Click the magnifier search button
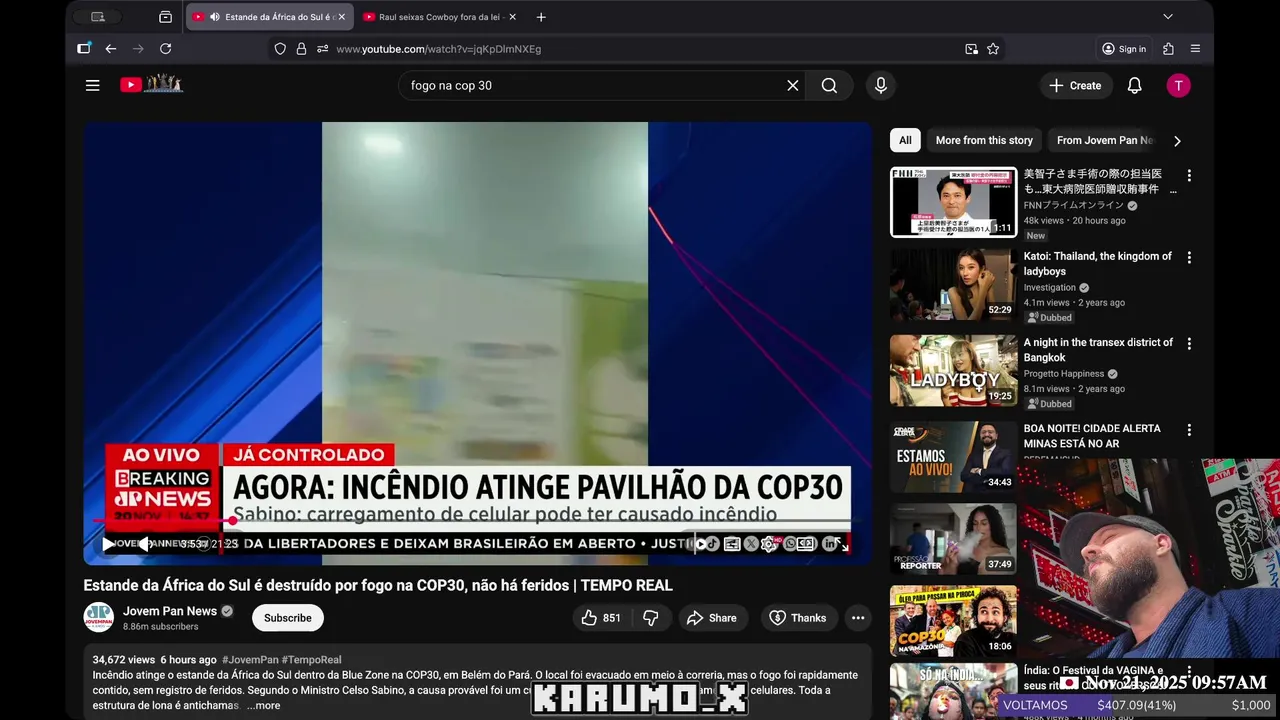The image size is (1280, 720). coord(829,85)
